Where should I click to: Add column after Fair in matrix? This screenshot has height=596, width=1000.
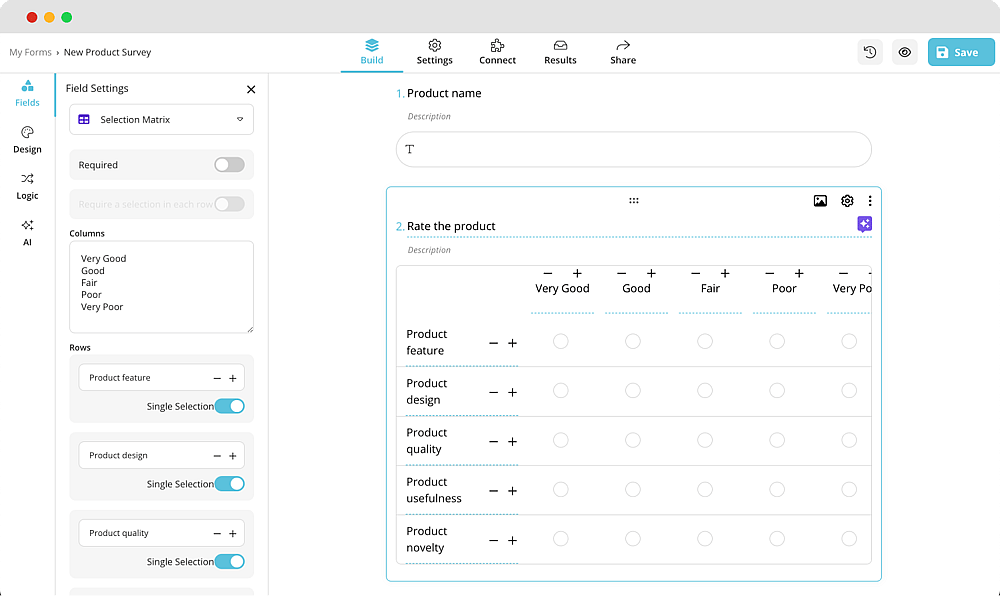click(725, 273)
